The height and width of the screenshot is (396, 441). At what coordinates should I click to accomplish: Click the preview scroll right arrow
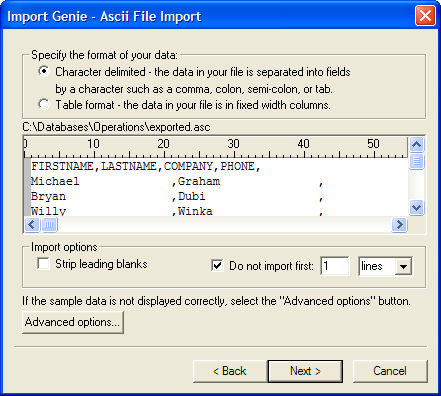[399, 224]
